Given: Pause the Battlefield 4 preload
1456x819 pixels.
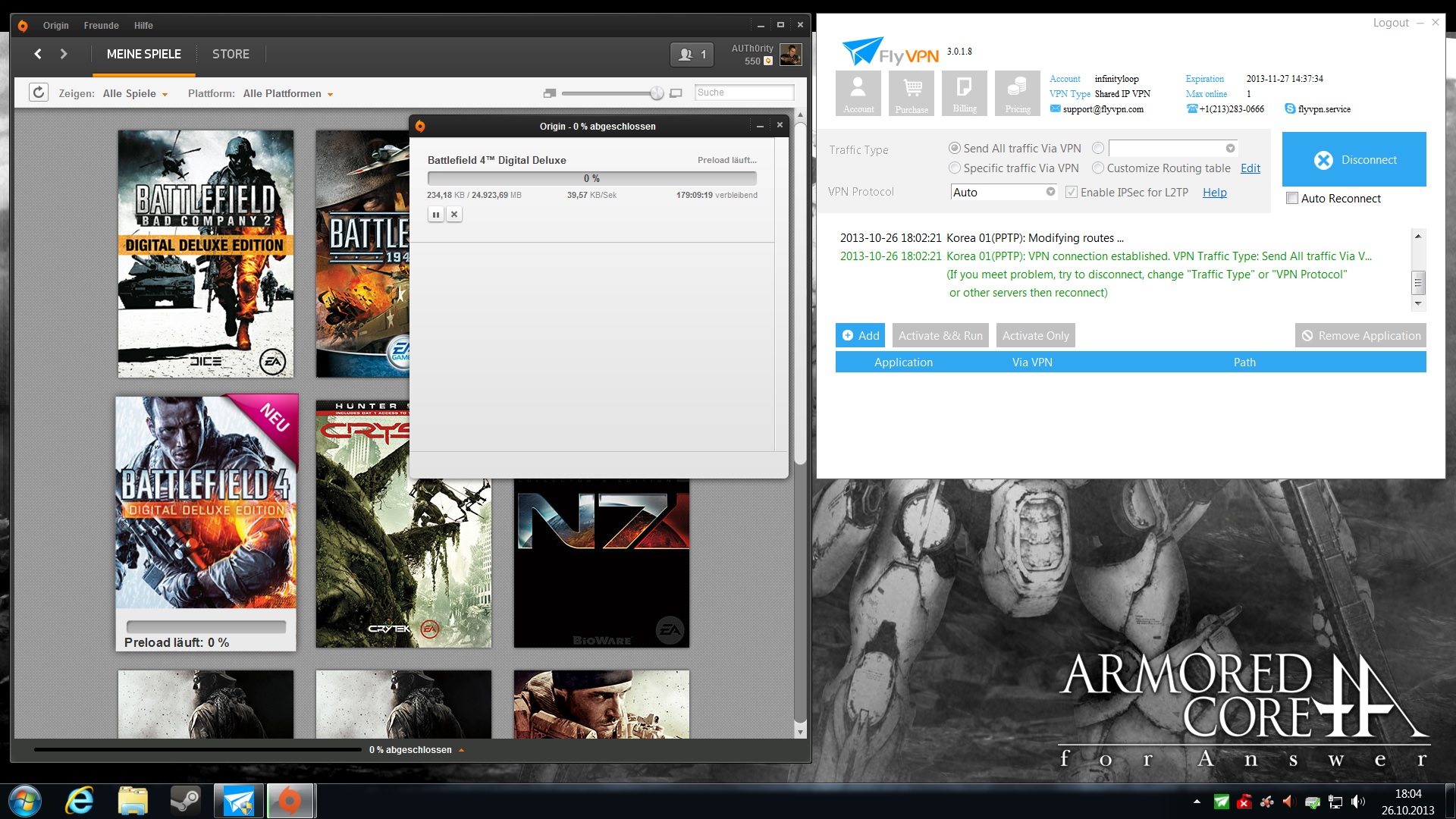Looking at the screenshot, I should (436, 215).
